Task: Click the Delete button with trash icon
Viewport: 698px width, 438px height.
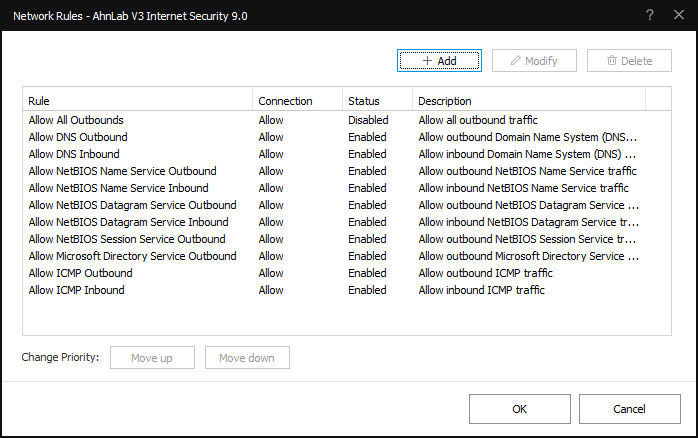Action: [x=629, y=61]
